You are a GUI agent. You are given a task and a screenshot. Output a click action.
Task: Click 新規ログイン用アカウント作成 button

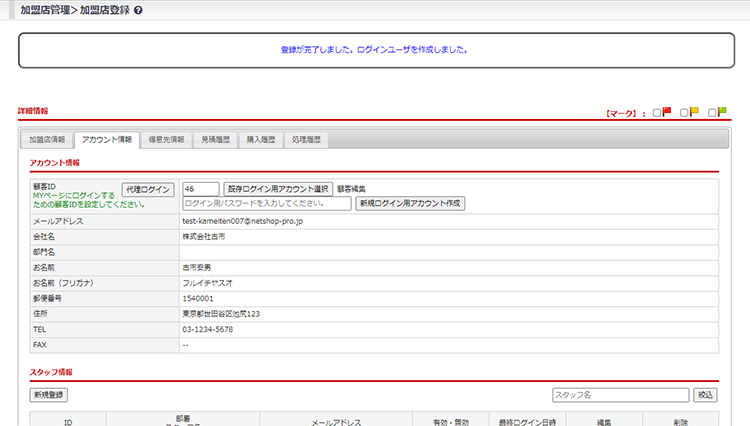tap(410, 203)
